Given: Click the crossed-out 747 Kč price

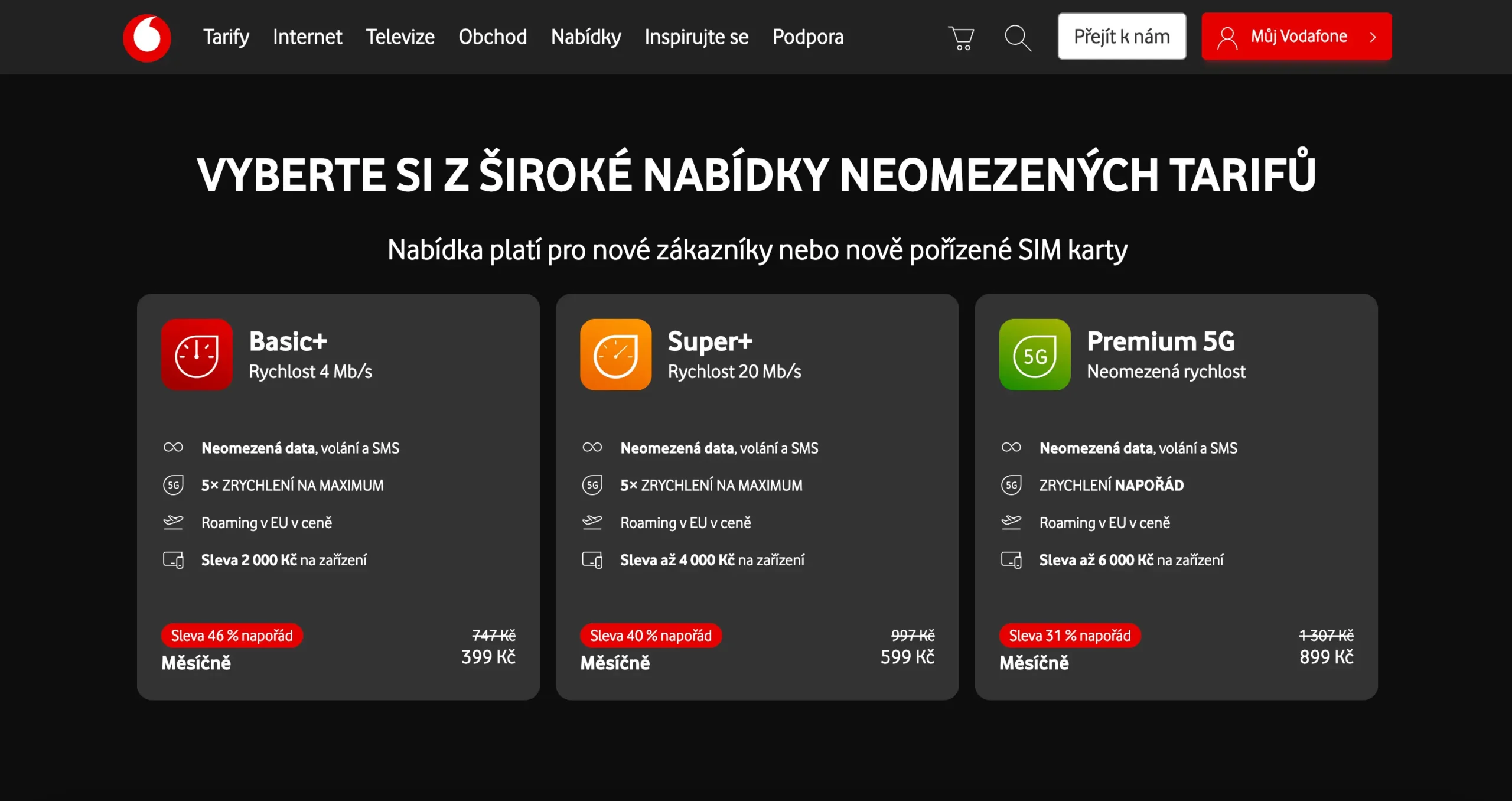Looking at the screenshot, I should point(494,635).
